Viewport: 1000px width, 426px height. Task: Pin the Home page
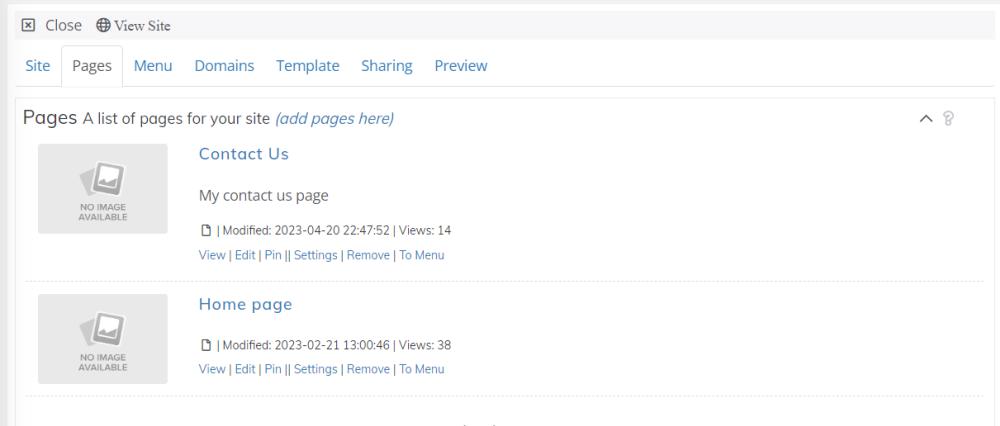272,369
